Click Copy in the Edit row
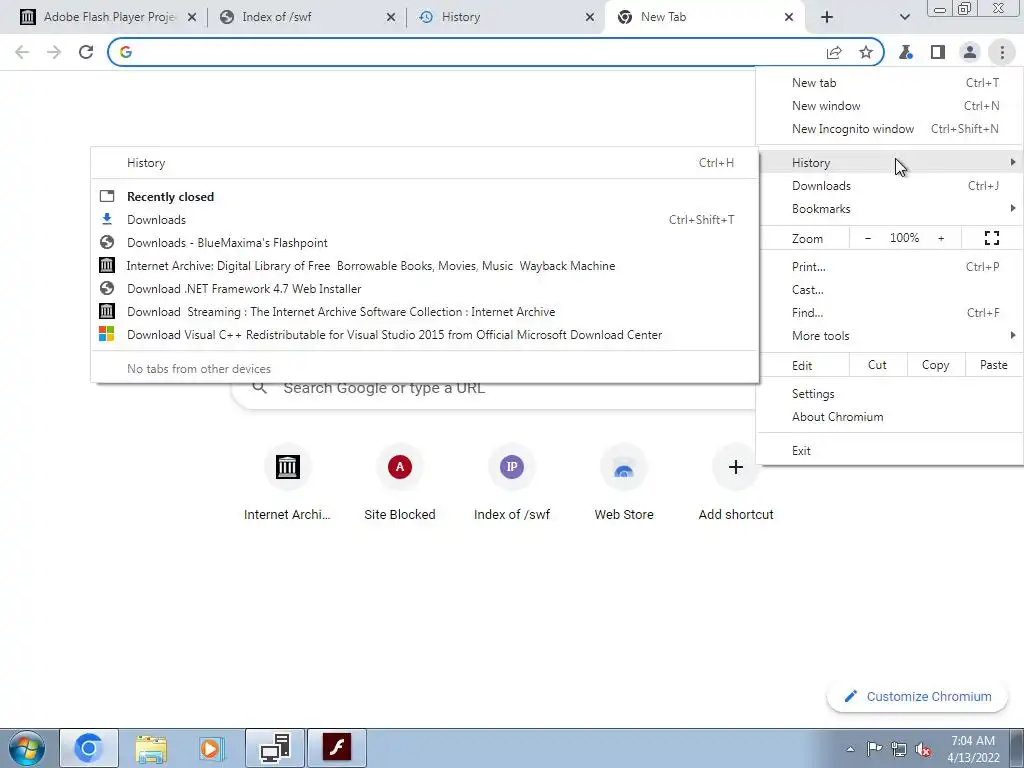Image resolution: width=1024 pixels, height=768 pixels. [x=935, y=365]
